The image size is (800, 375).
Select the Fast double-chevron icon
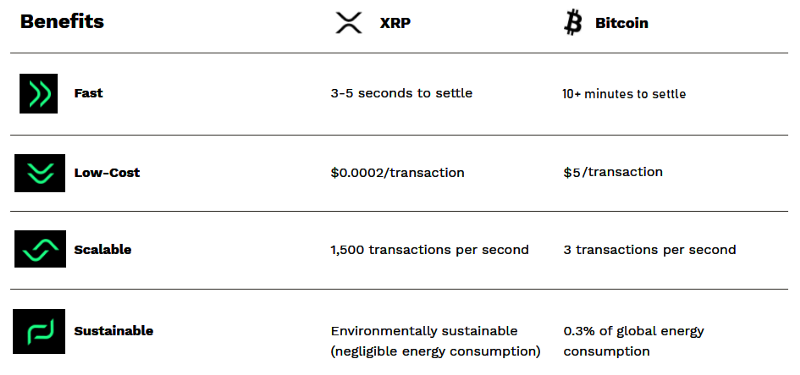(39, 93)
